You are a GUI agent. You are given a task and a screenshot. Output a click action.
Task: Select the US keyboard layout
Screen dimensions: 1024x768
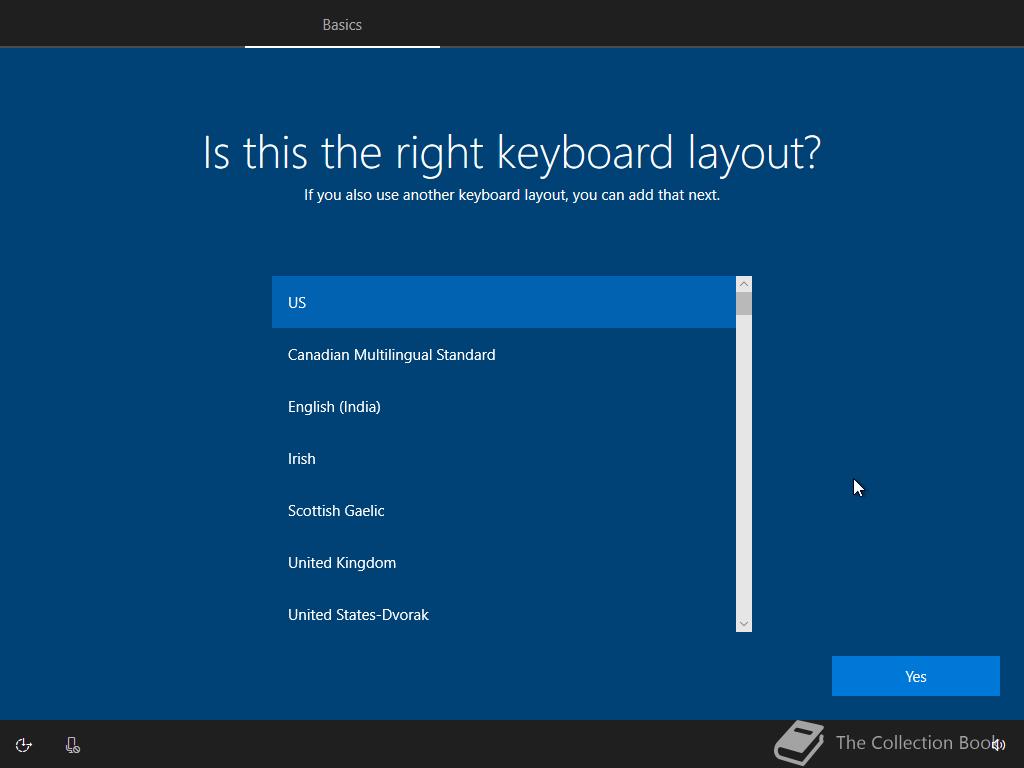504,302
